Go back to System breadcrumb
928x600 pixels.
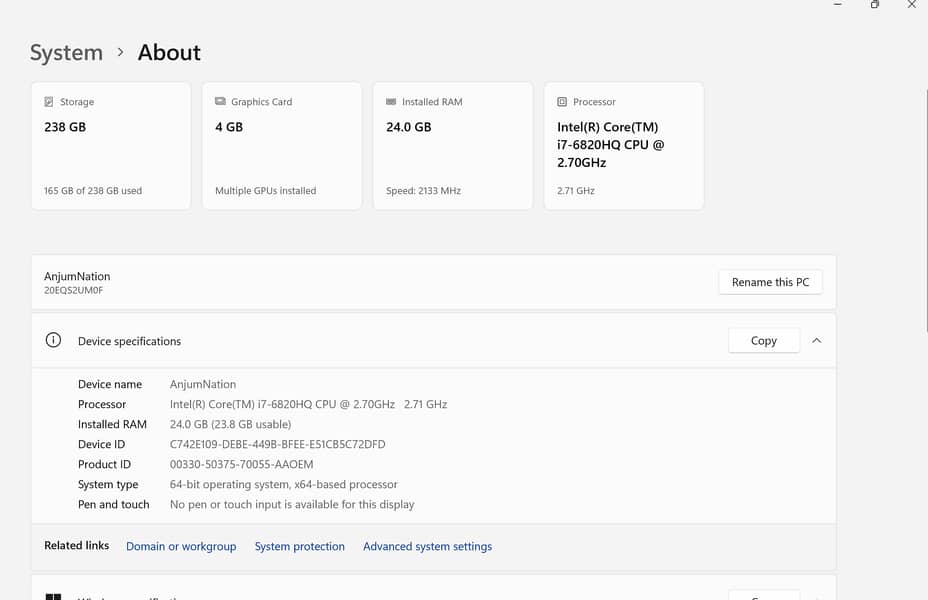[66, 53]
